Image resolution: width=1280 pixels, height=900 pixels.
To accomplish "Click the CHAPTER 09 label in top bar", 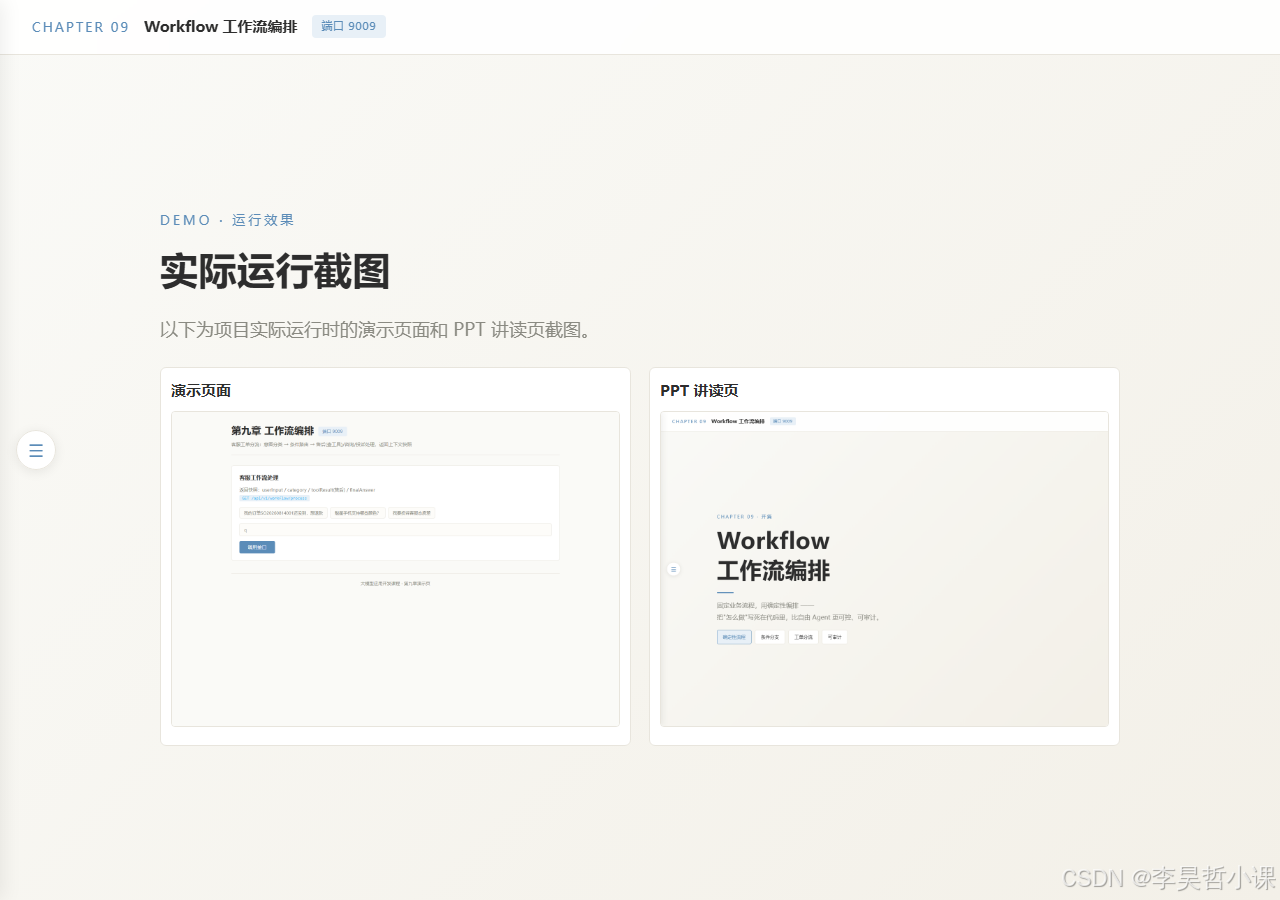I will click(80, 27).
